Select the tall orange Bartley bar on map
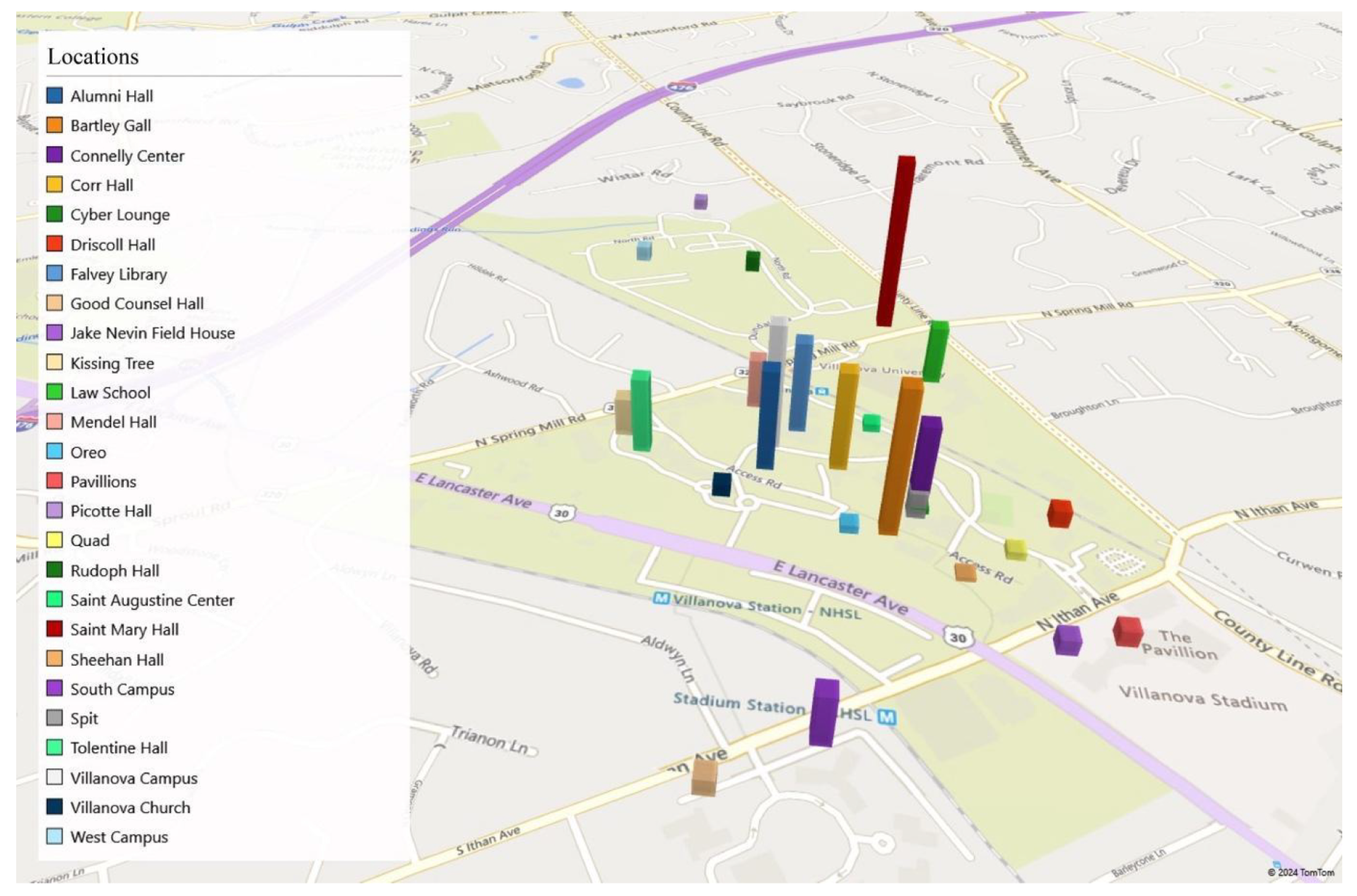1357x896 pixels. tap(900, 457)
